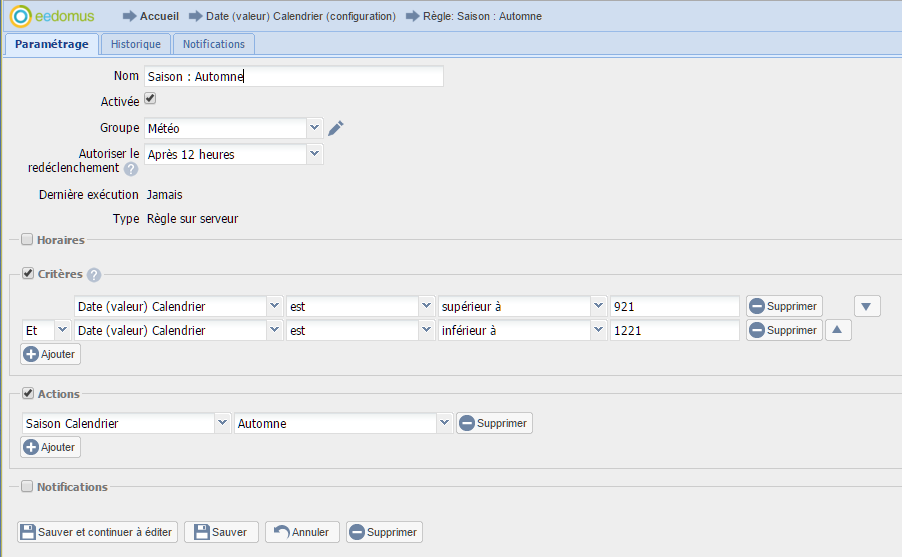Screen dimensions: 902x557
Task: Switch to the Historique tab
Action: [x=136, y=44]
